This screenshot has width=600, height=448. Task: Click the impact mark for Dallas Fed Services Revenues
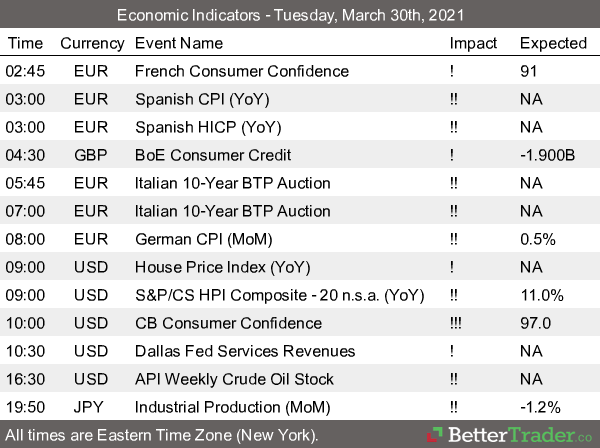tap(453, 351)
